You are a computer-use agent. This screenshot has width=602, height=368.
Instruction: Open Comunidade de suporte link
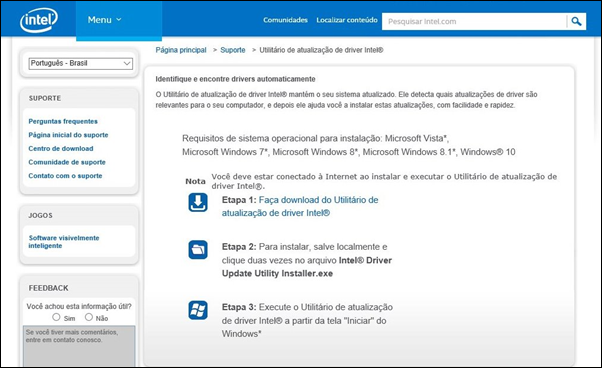pos(67,162)
